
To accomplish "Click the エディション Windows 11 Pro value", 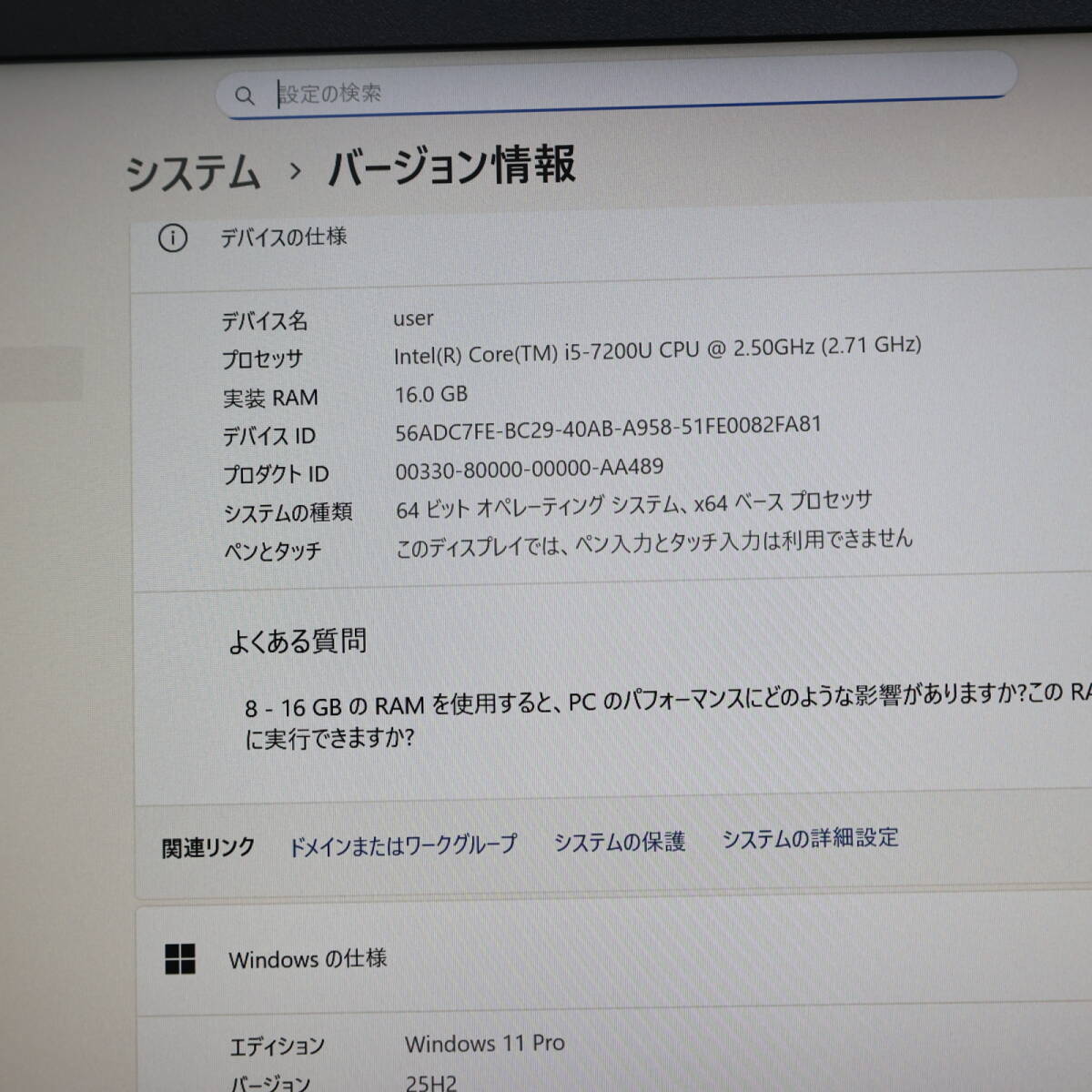I will 484,1044.
